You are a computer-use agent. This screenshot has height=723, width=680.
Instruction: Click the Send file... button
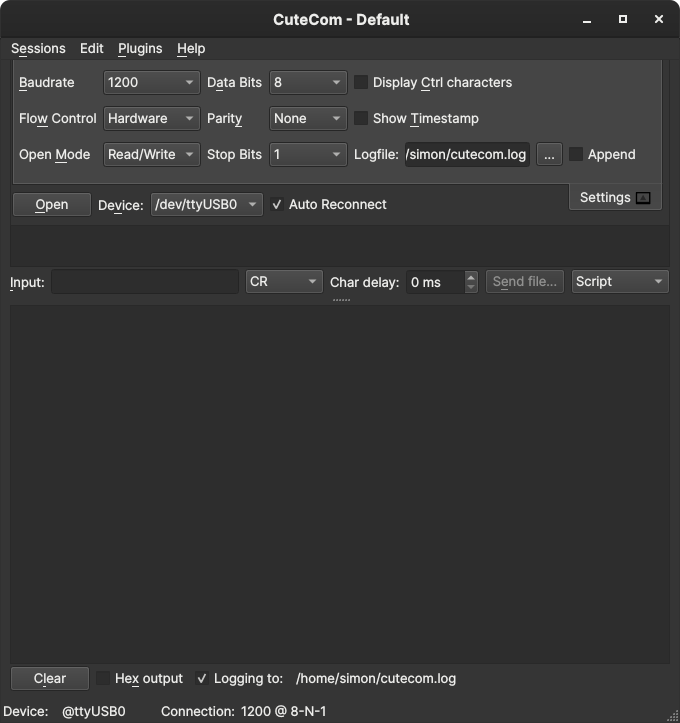(x=525, y=282)
